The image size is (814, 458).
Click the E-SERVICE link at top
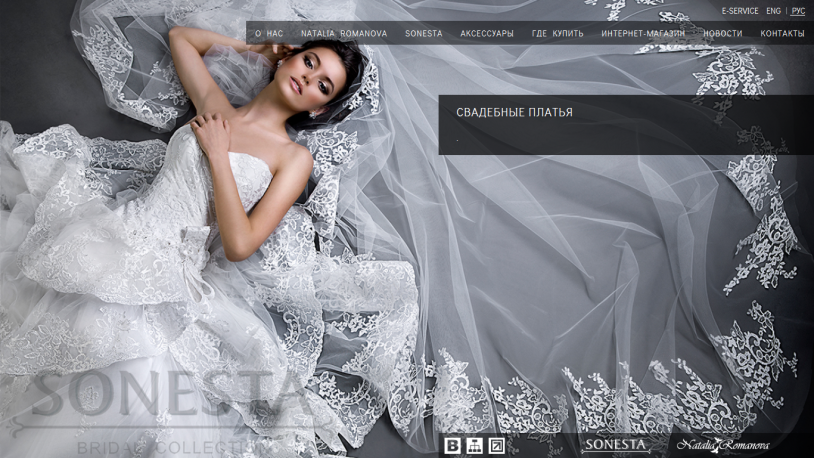click(x=740, y=11)
